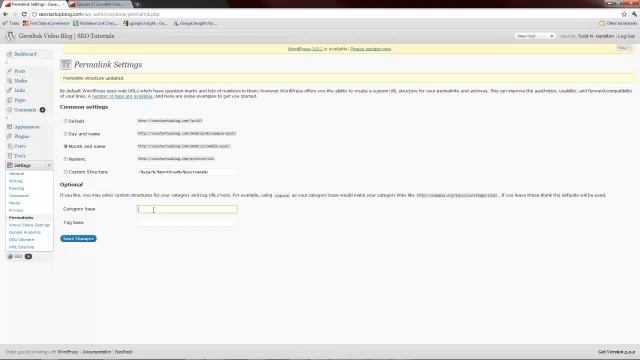The height and width of the screenshot is (360, 640).
Task: Click the SEO count badge
Action: pyautogui.click(x=28, y=256)
